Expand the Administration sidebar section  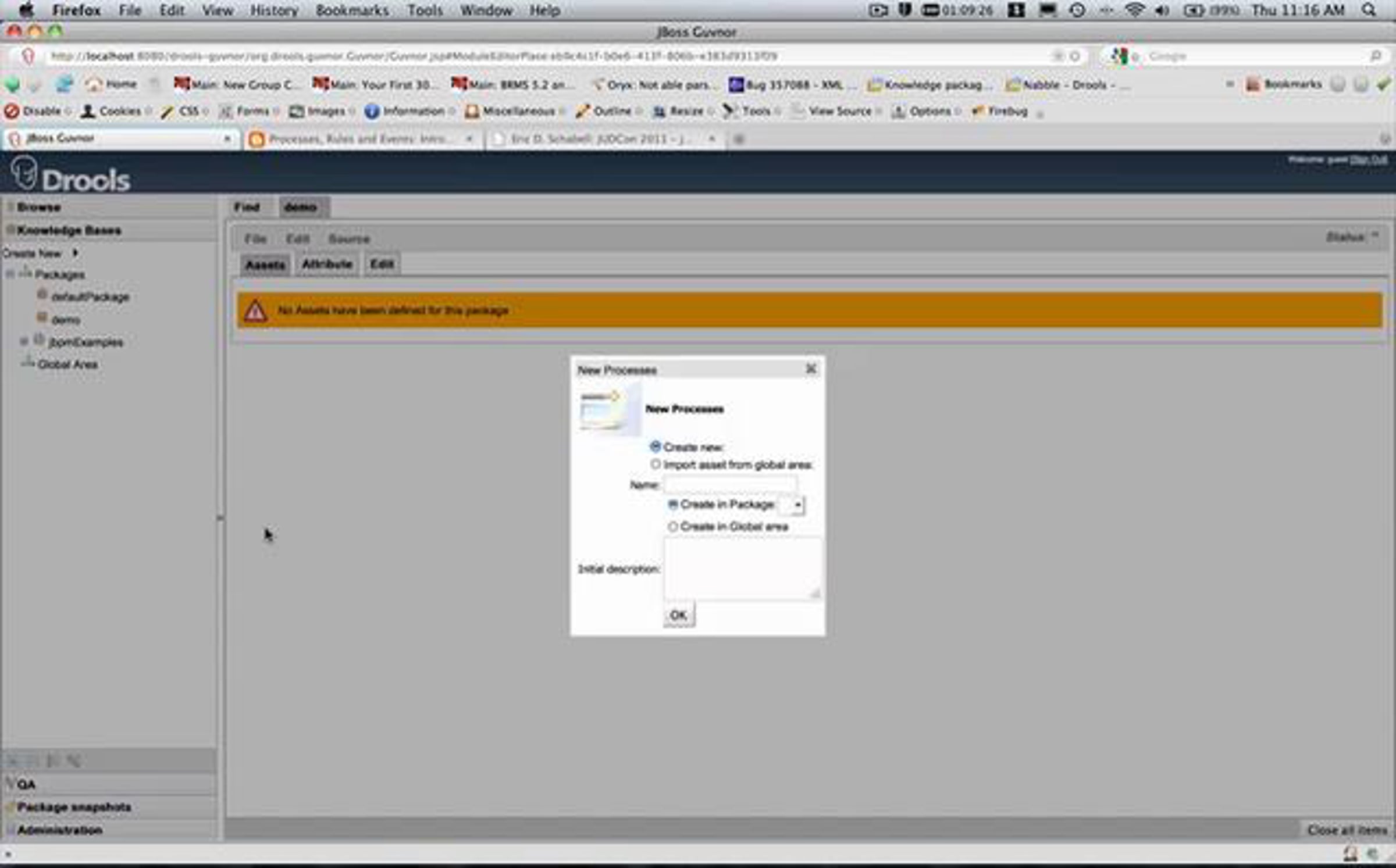(109, 830)
